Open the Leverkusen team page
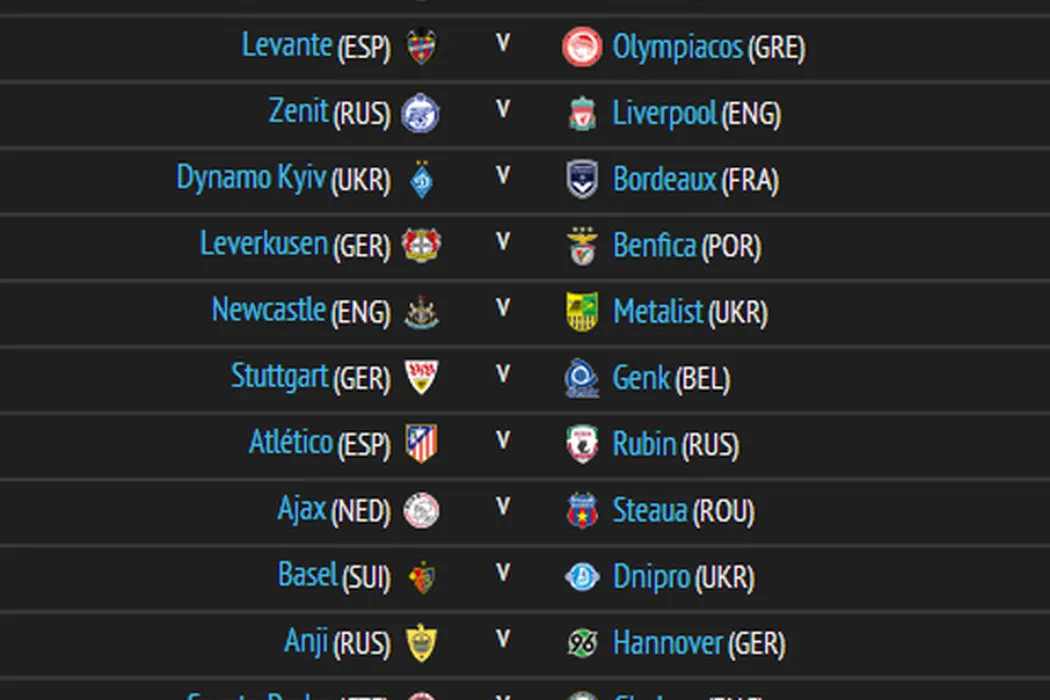The width and height of the screenshot is (1050, 700). tap(264, 244)
